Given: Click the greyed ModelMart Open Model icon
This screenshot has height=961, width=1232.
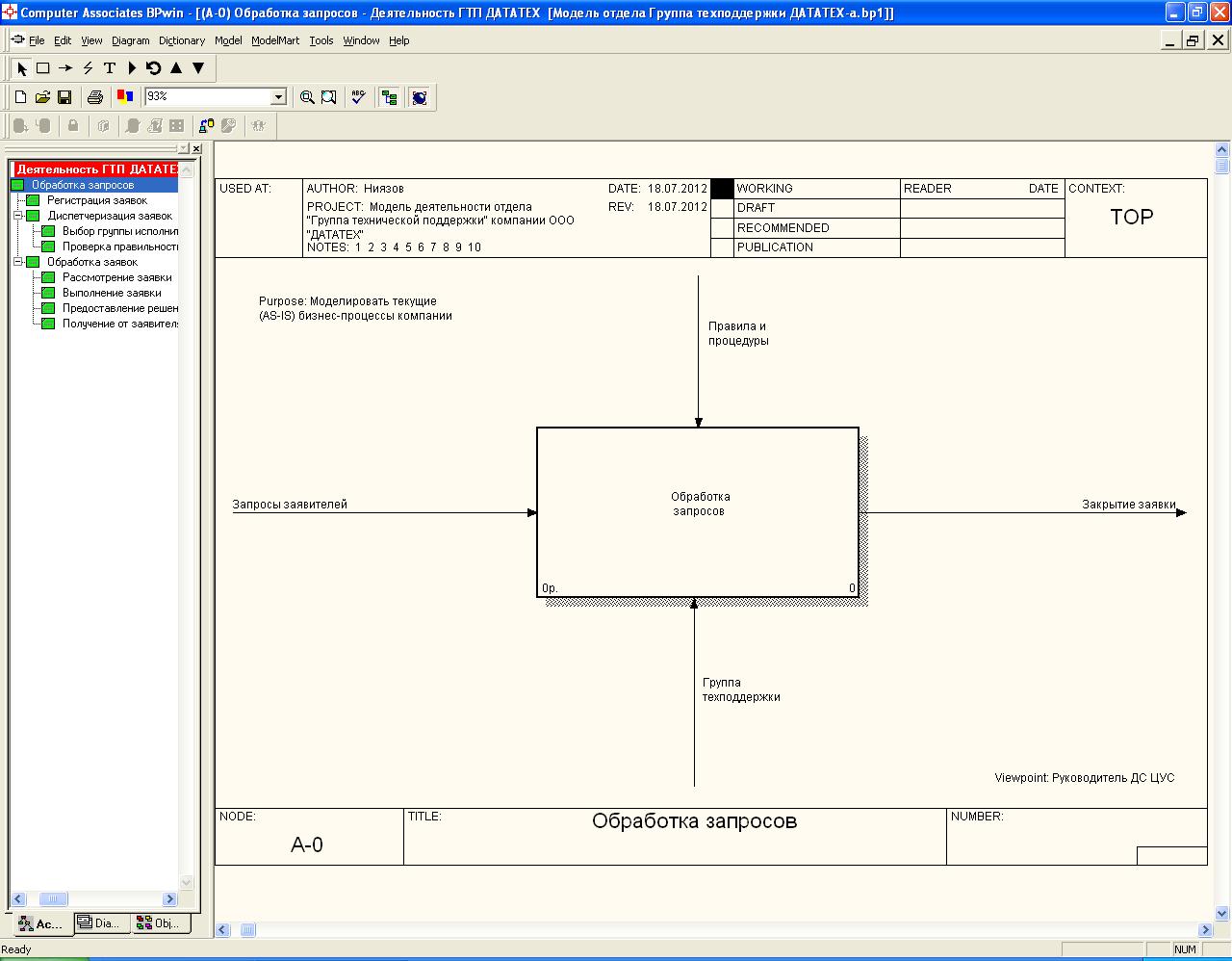Looking at the screenshot, I should point(20,125).
